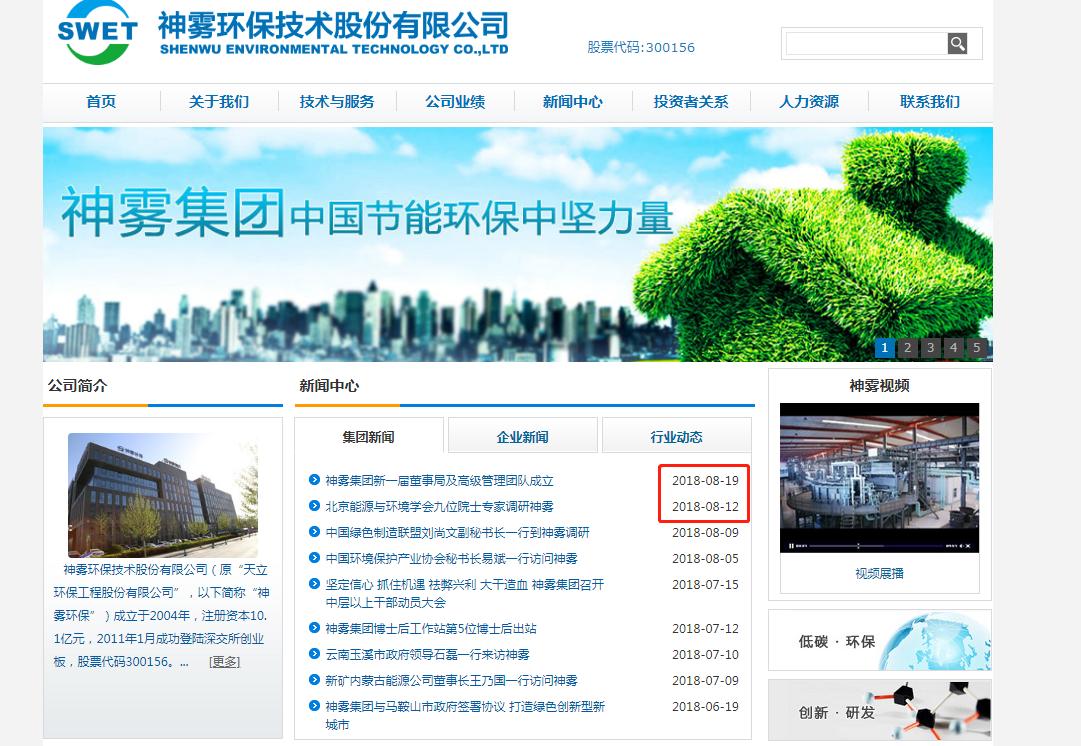Open the 公司业绩 menu item
The image size is (1081, 746).
click(455, 102)
